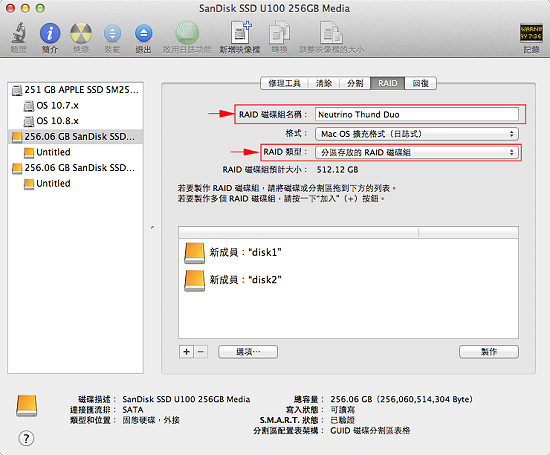Click the large orange drive icon at bottom

tap(27, 406)
